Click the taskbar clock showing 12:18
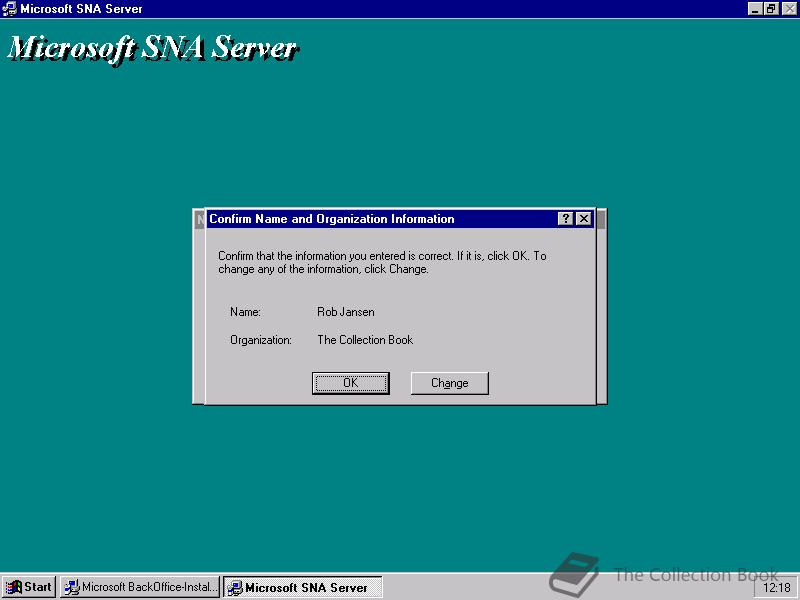Viewport: 800px width, 600px height. coord(777,588)
